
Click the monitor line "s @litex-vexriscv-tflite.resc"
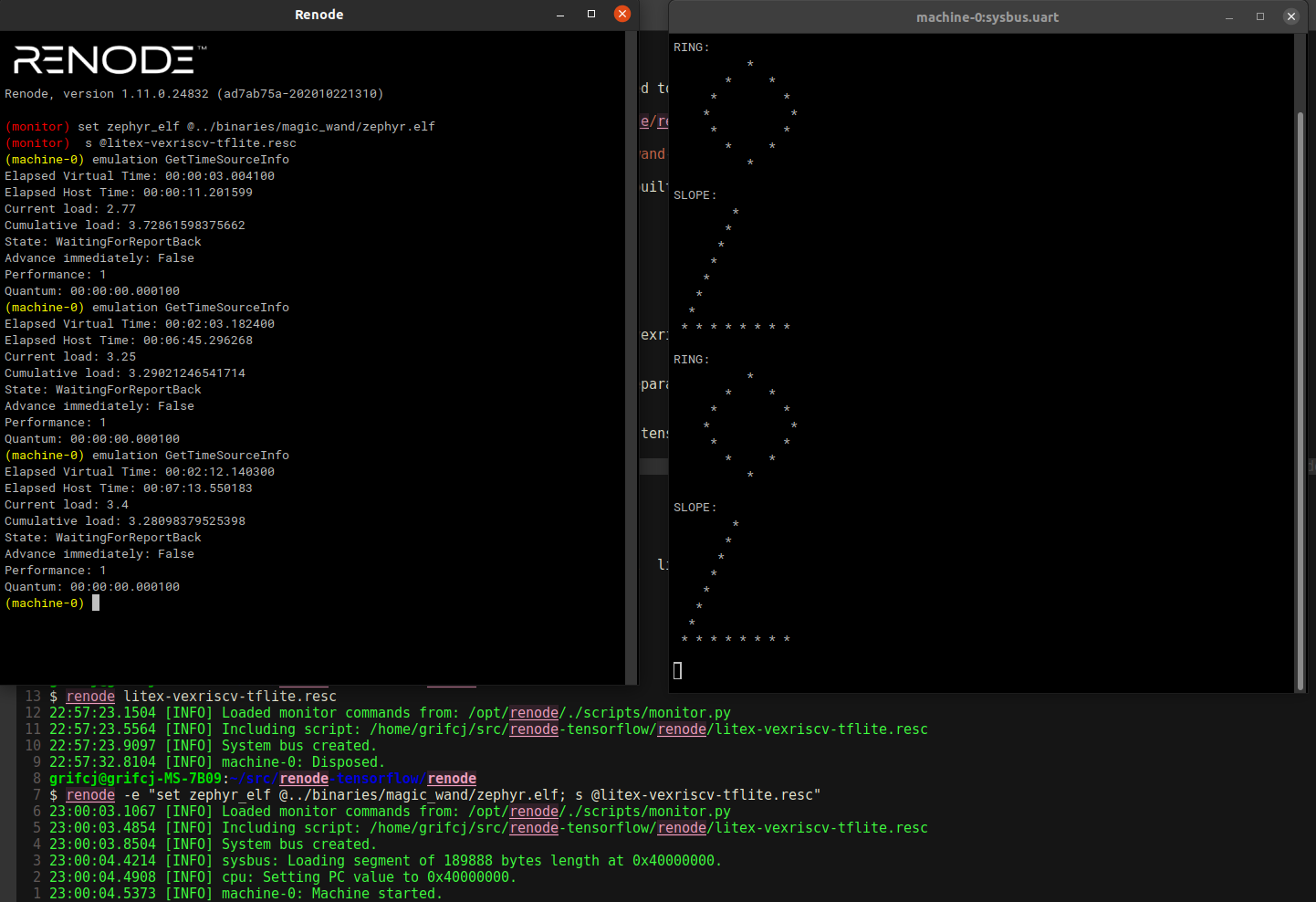point(191,143)
